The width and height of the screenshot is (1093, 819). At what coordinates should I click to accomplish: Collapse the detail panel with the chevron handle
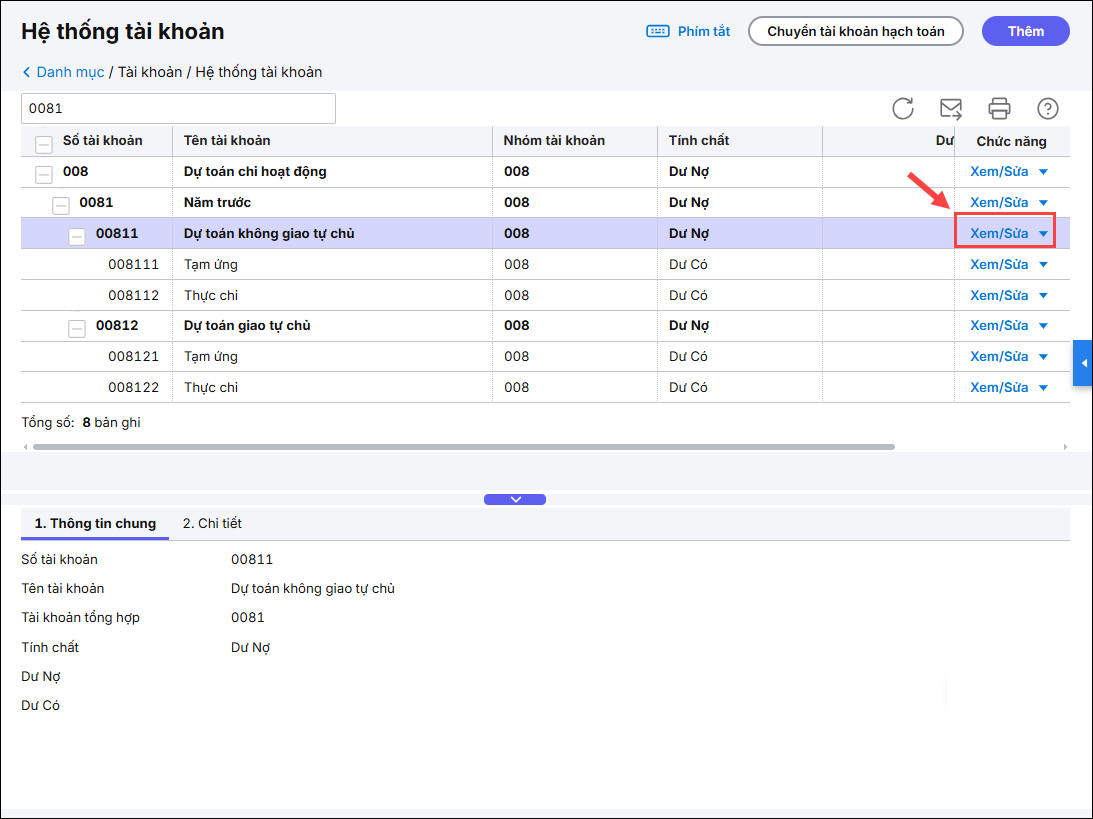tap(515, 499)
